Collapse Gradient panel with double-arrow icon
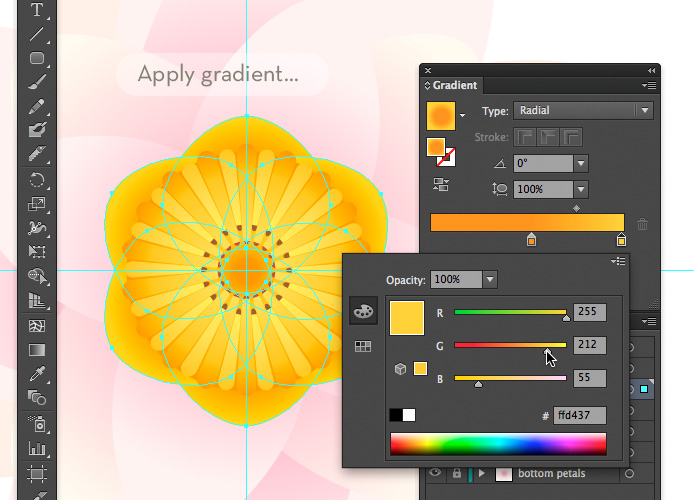 point(651,70)
